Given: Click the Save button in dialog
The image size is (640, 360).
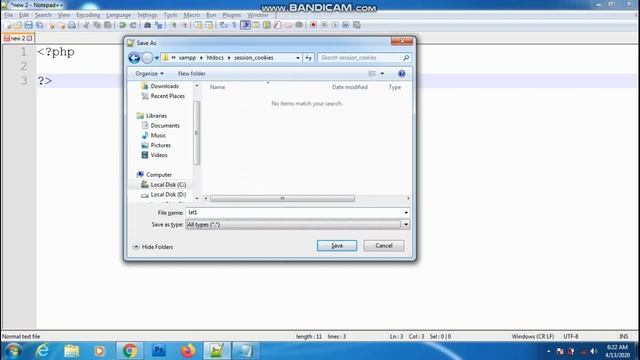Looking at the screenshot, I should point(337,246).
